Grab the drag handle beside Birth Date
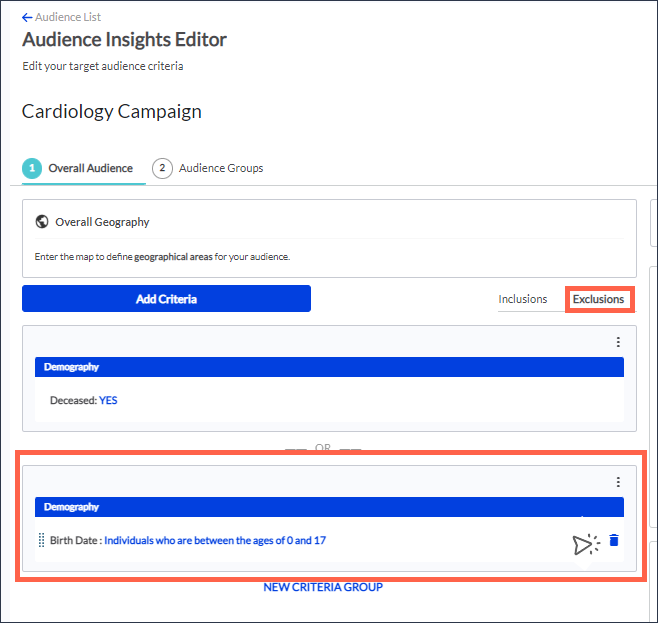The height and width of the screenshot is (623, 658). (41, 540)
